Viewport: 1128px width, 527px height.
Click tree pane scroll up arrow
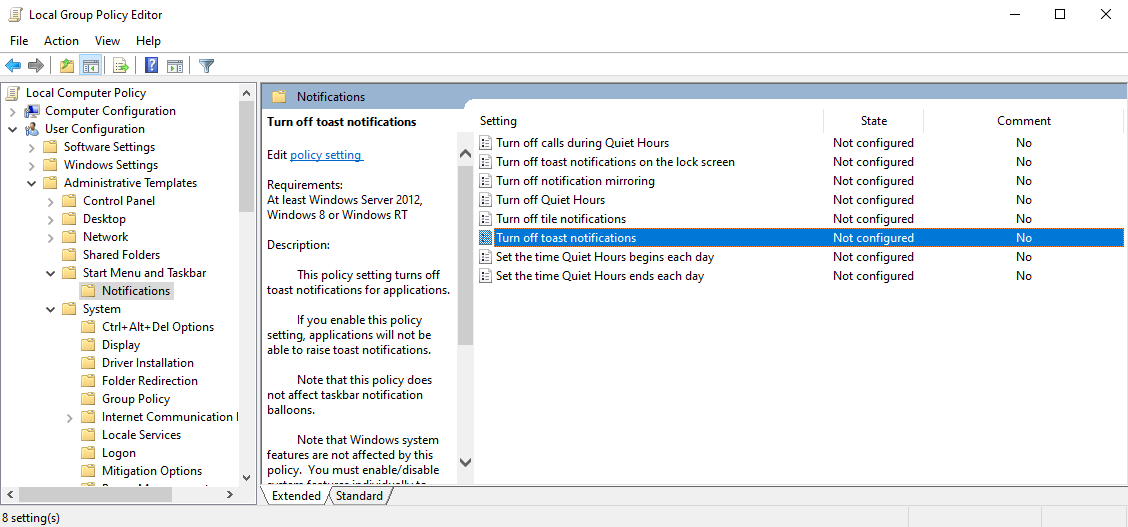coord(246,93)
